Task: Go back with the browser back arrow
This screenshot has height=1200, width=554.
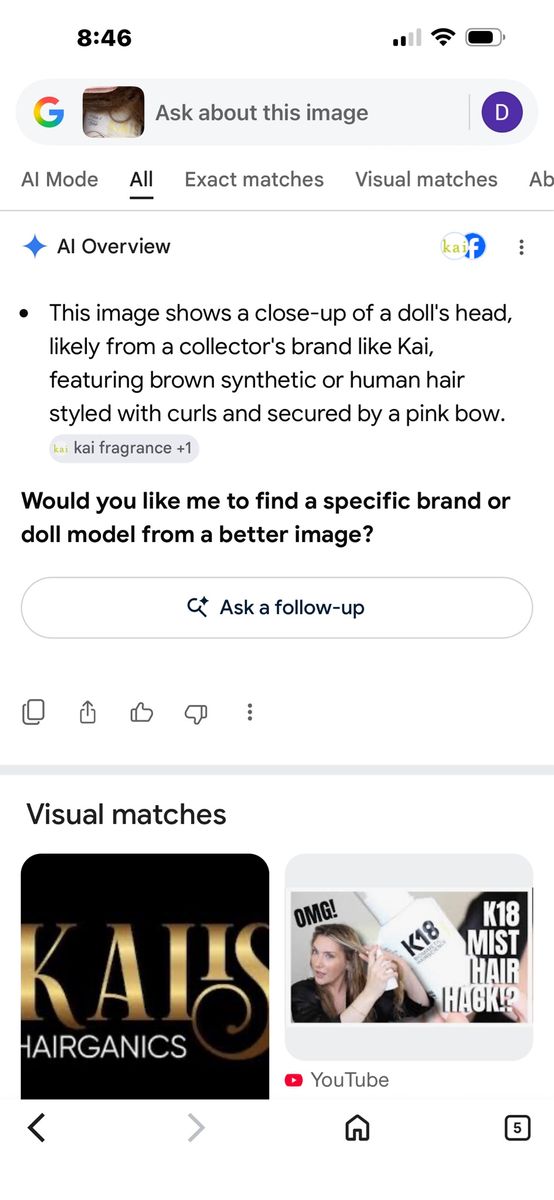Action: [37, 1128]
